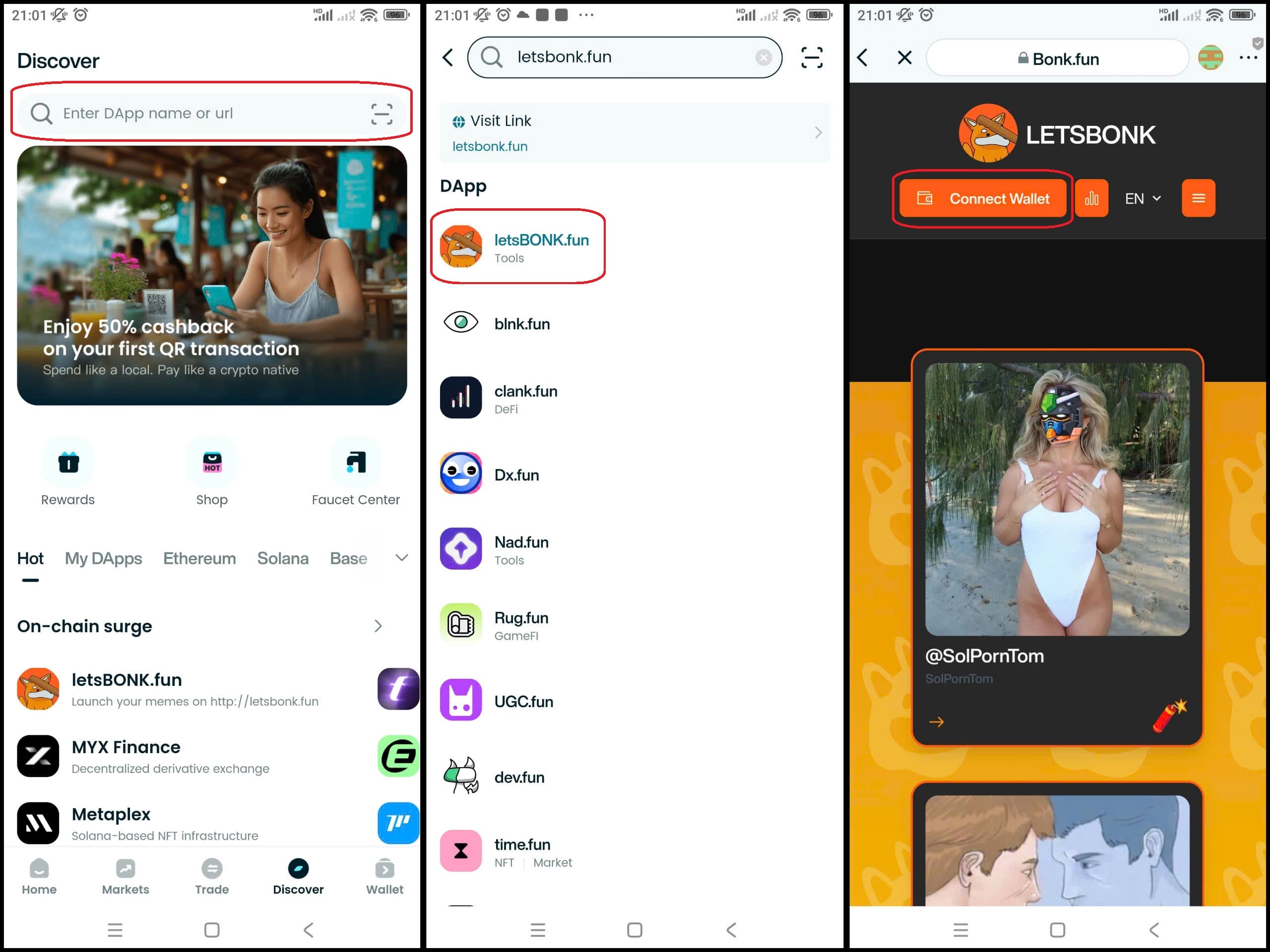Go to Markets in bottom navigation

[126, 877]
